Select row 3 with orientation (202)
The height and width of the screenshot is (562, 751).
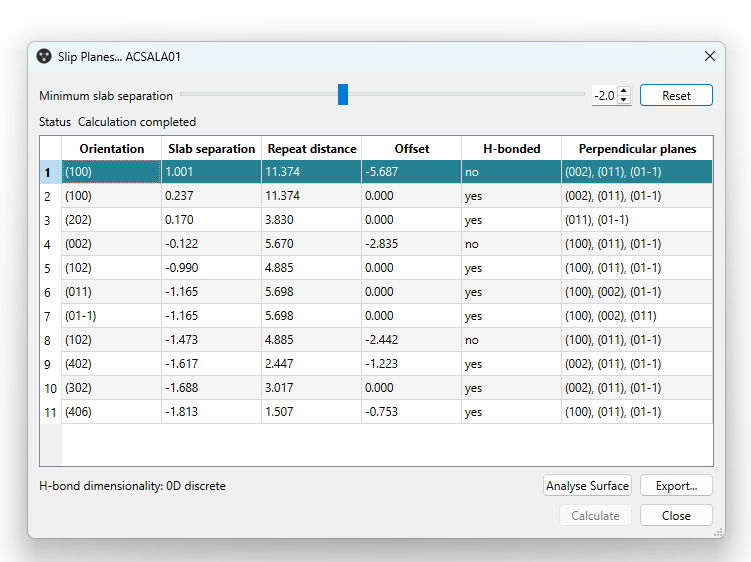click(110, 220)
